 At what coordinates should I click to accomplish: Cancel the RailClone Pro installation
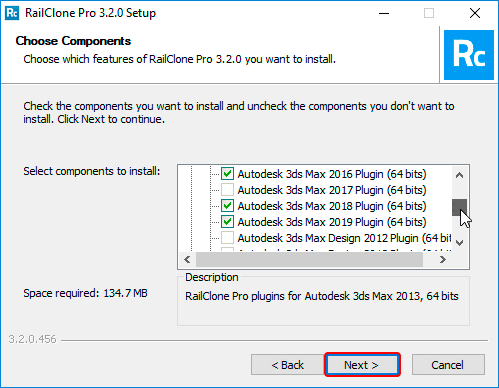(x=448, y=365)
